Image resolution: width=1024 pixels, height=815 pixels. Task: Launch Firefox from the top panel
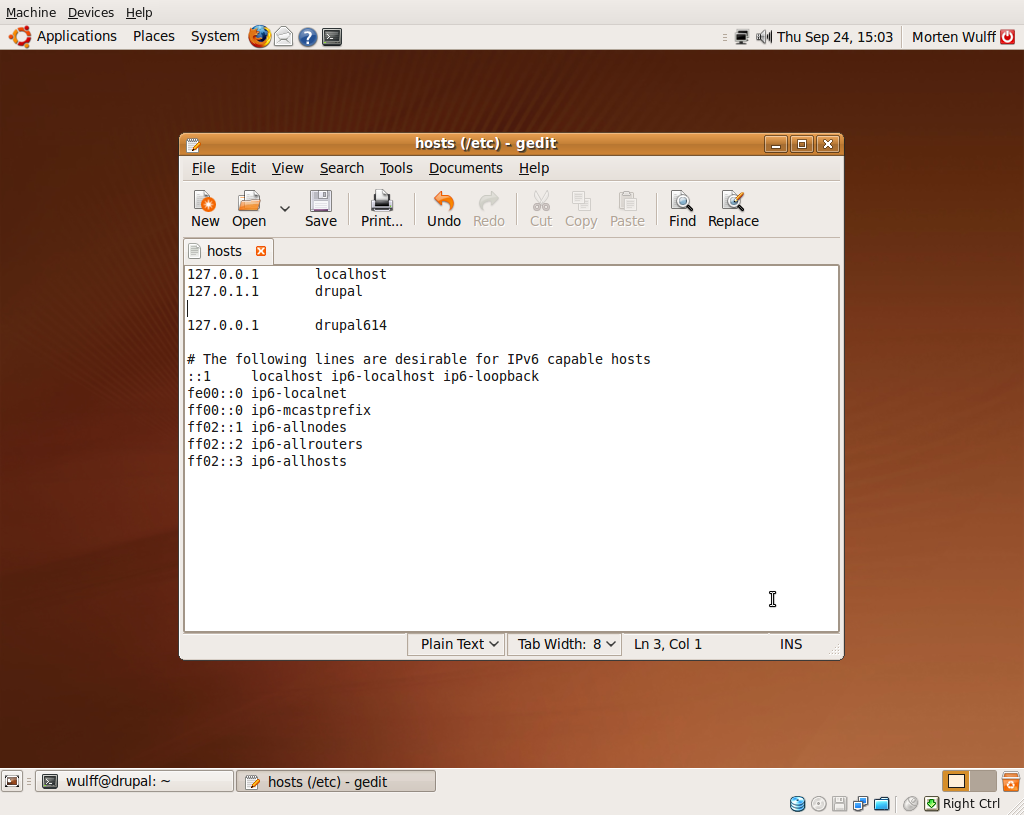point(259,37)
